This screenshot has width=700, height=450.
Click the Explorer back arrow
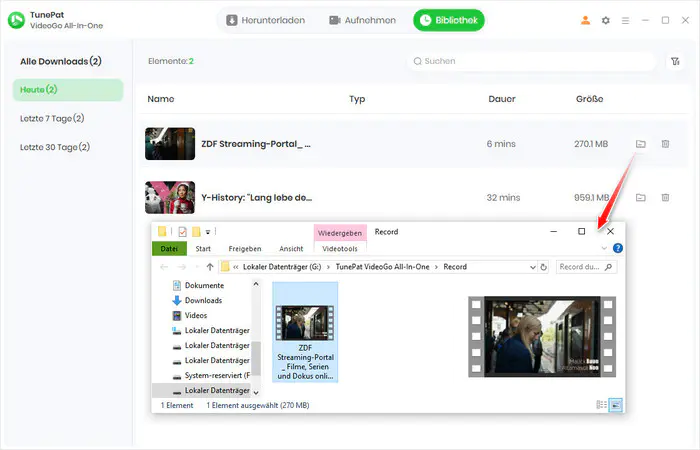[x=164, y=267]
